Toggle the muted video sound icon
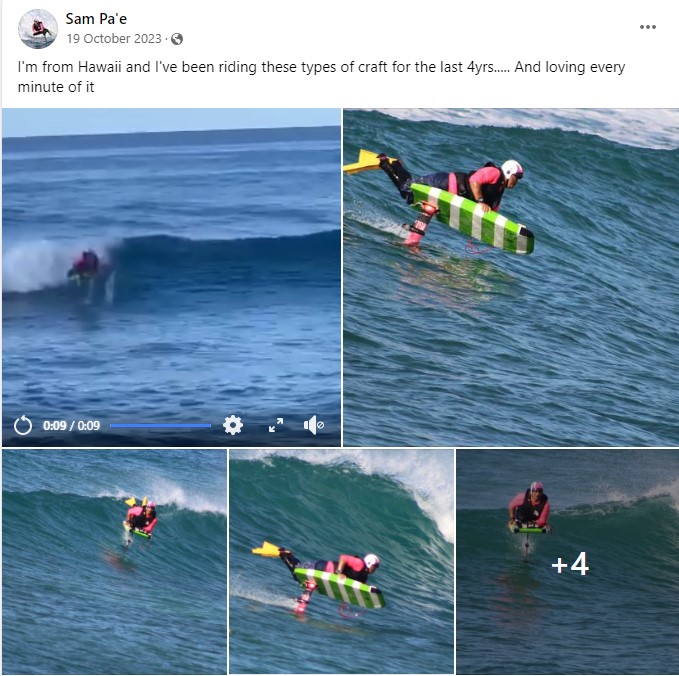The image size is (679, 676). (314, 425)
